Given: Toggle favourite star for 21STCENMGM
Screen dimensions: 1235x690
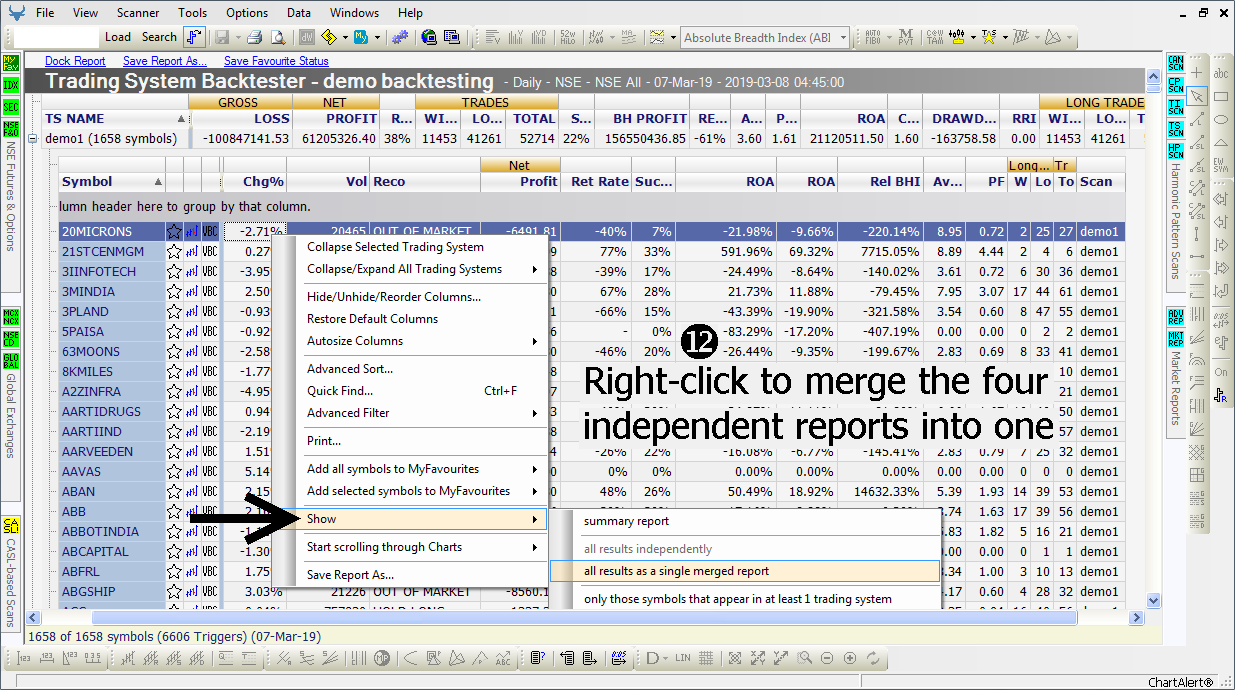Looking at the screenshot, I should pyautogui.click(x=174, y=251).
